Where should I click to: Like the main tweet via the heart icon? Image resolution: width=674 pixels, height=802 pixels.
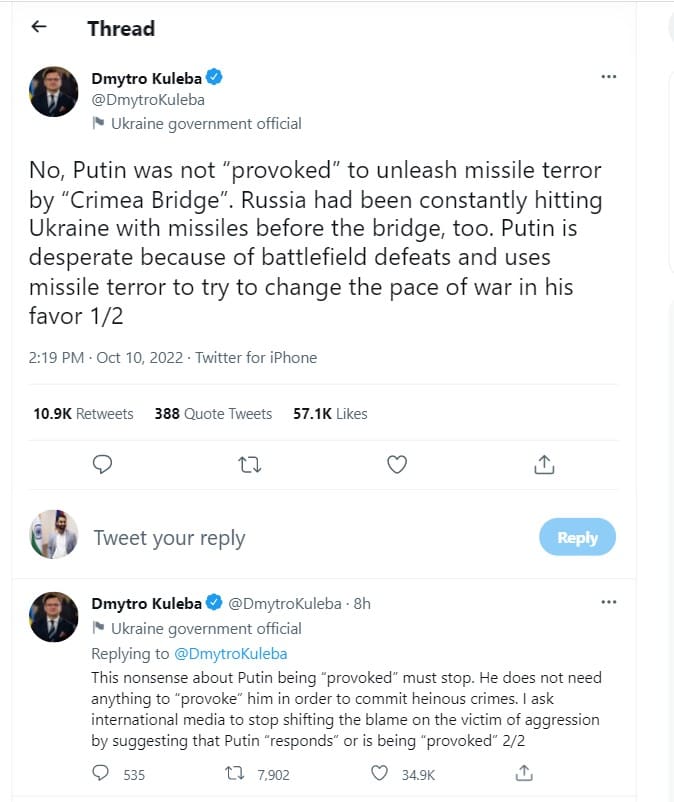point(396,464)
